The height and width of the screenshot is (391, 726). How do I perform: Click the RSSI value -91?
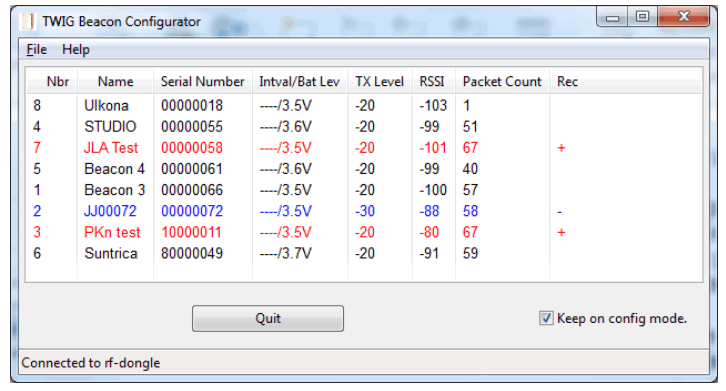click(429, 253)
